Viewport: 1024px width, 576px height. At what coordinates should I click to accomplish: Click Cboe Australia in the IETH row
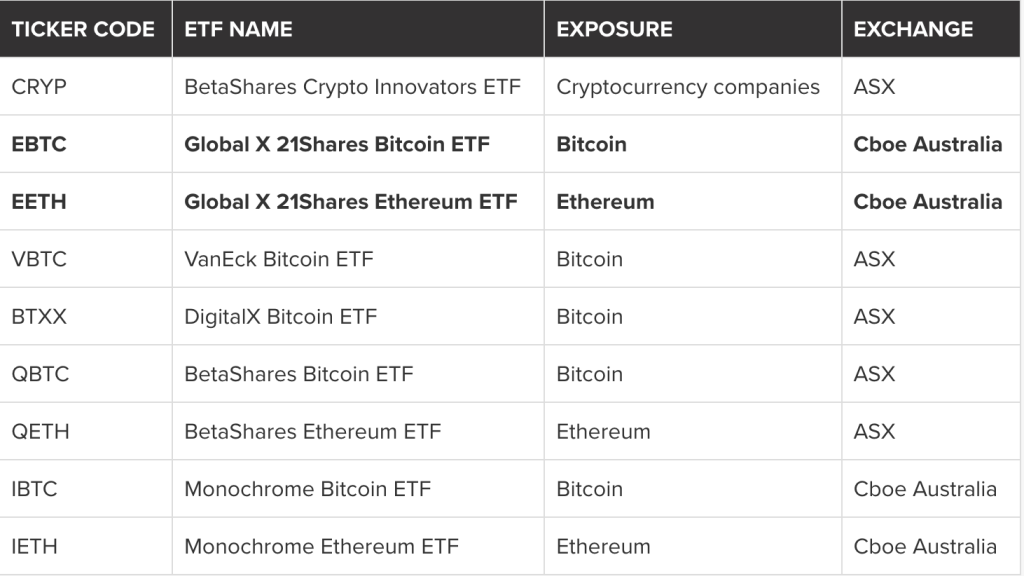[925, 546]
